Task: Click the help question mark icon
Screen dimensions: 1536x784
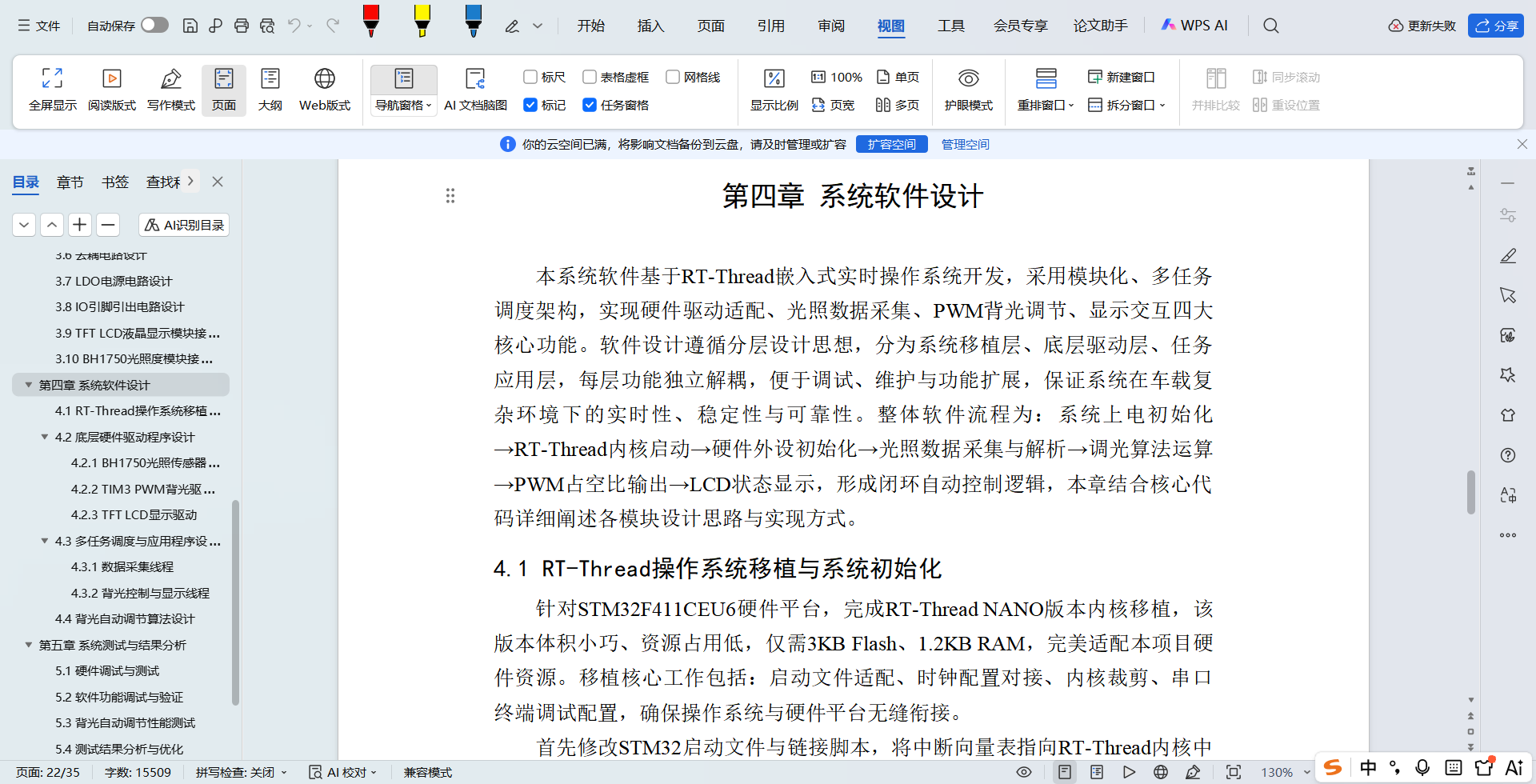Action: click(x=1508, y=455)
